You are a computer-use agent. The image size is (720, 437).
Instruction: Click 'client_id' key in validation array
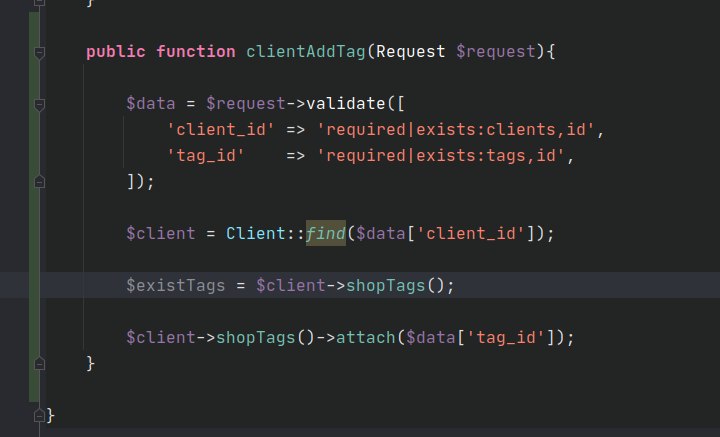point(221,130)
